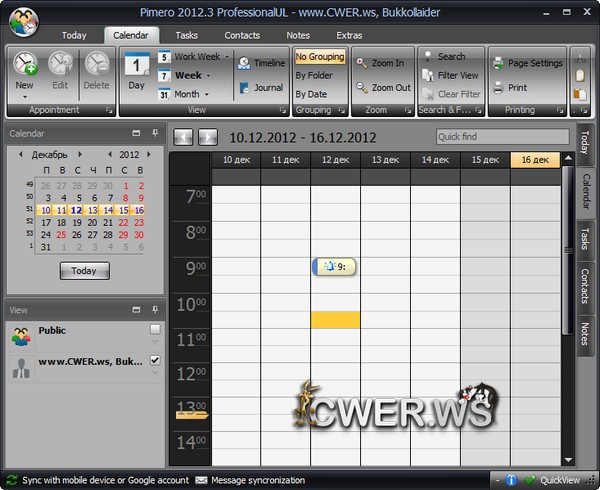600x490 pixels.
Task: Click the Print icon
Action: 508,88
